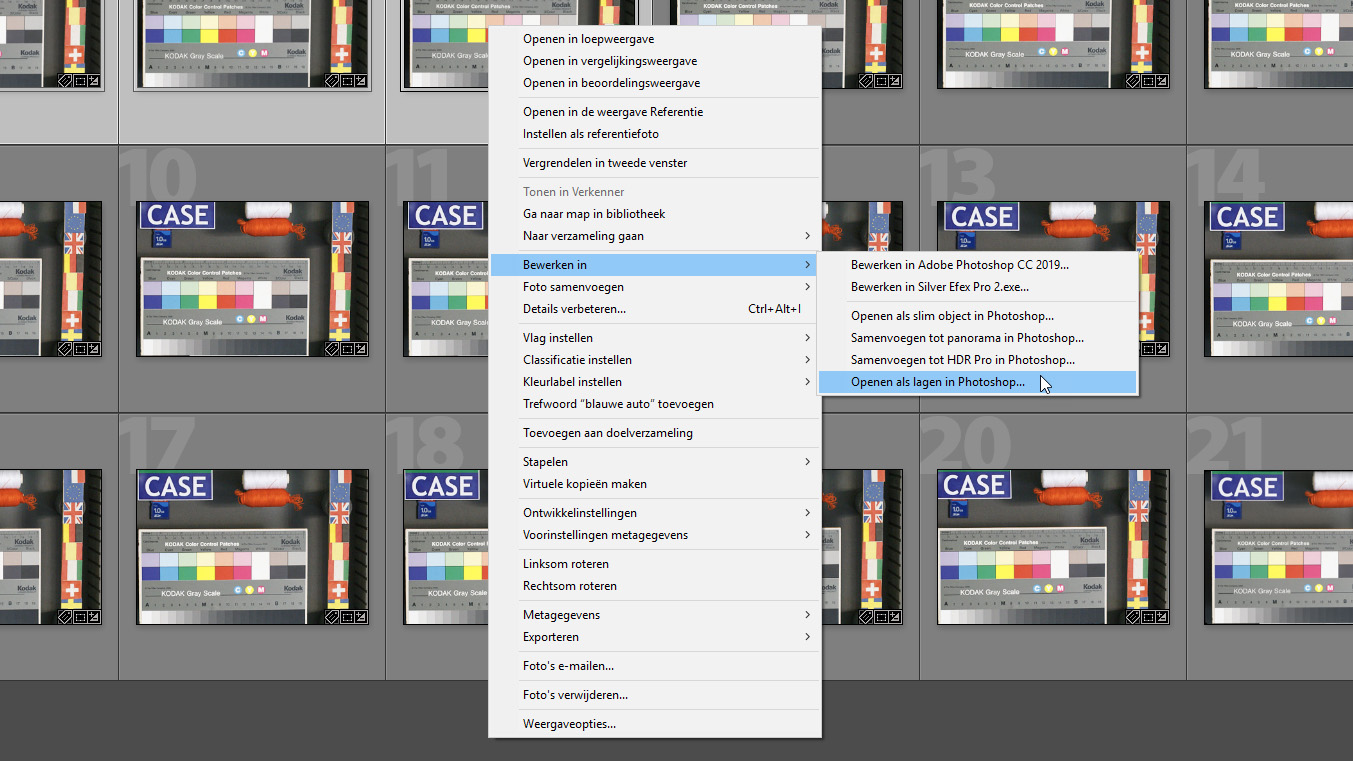
Task: Select 'Rechtsom roteren'
Action: pyautogui.click(x=655, y=586)
